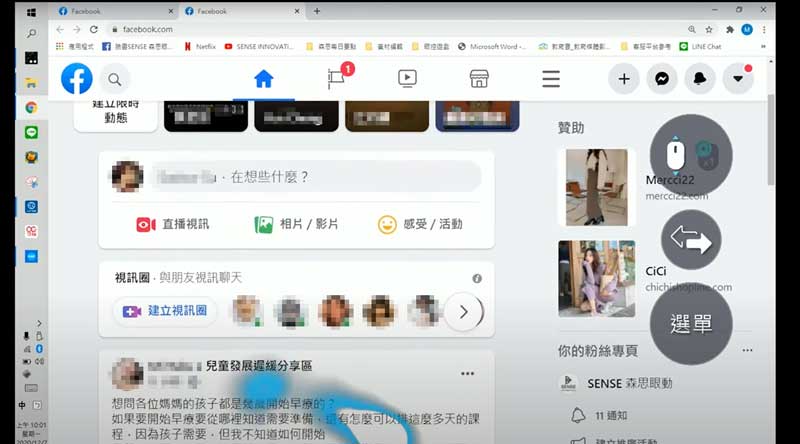Open the SENSE 森思眼動 page
Screen dimensions: 800x444
[616, 383]
